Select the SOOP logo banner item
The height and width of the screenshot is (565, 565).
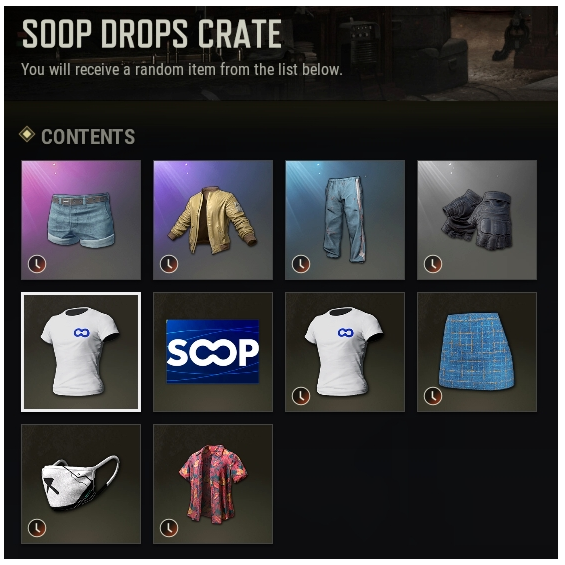[213, 352]
